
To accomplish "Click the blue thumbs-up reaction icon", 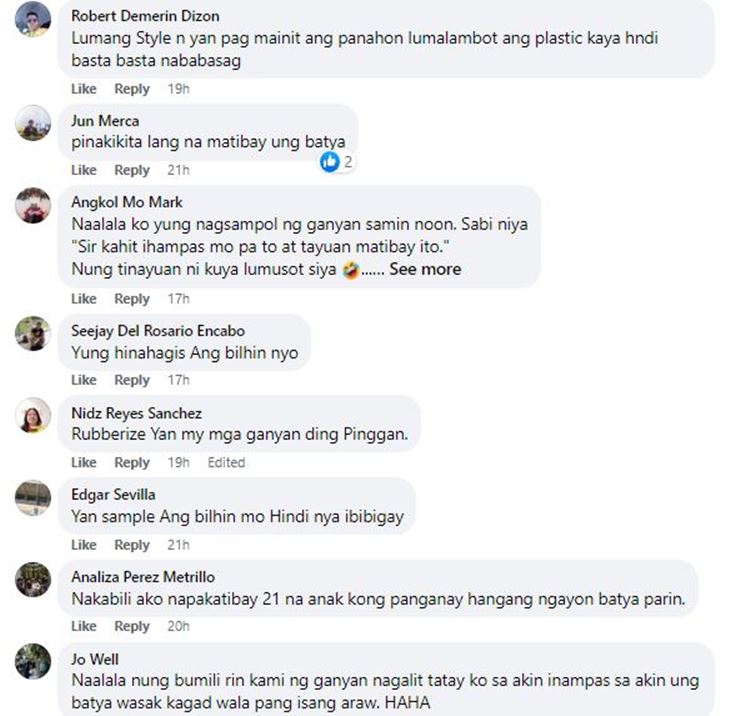I will pos(330,162).
